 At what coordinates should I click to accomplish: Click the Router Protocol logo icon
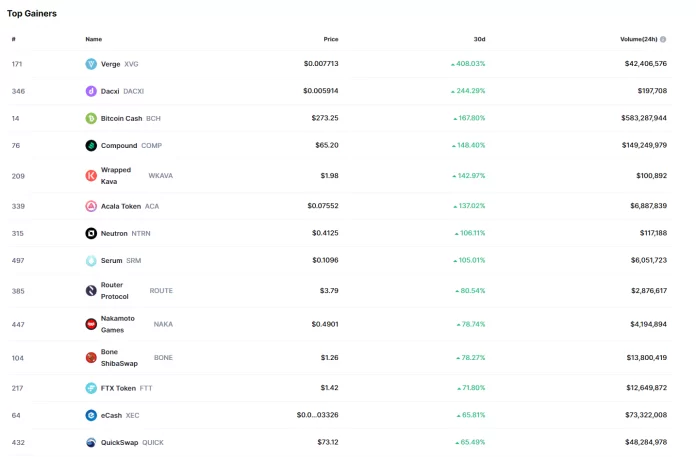(x=91, y=291)
